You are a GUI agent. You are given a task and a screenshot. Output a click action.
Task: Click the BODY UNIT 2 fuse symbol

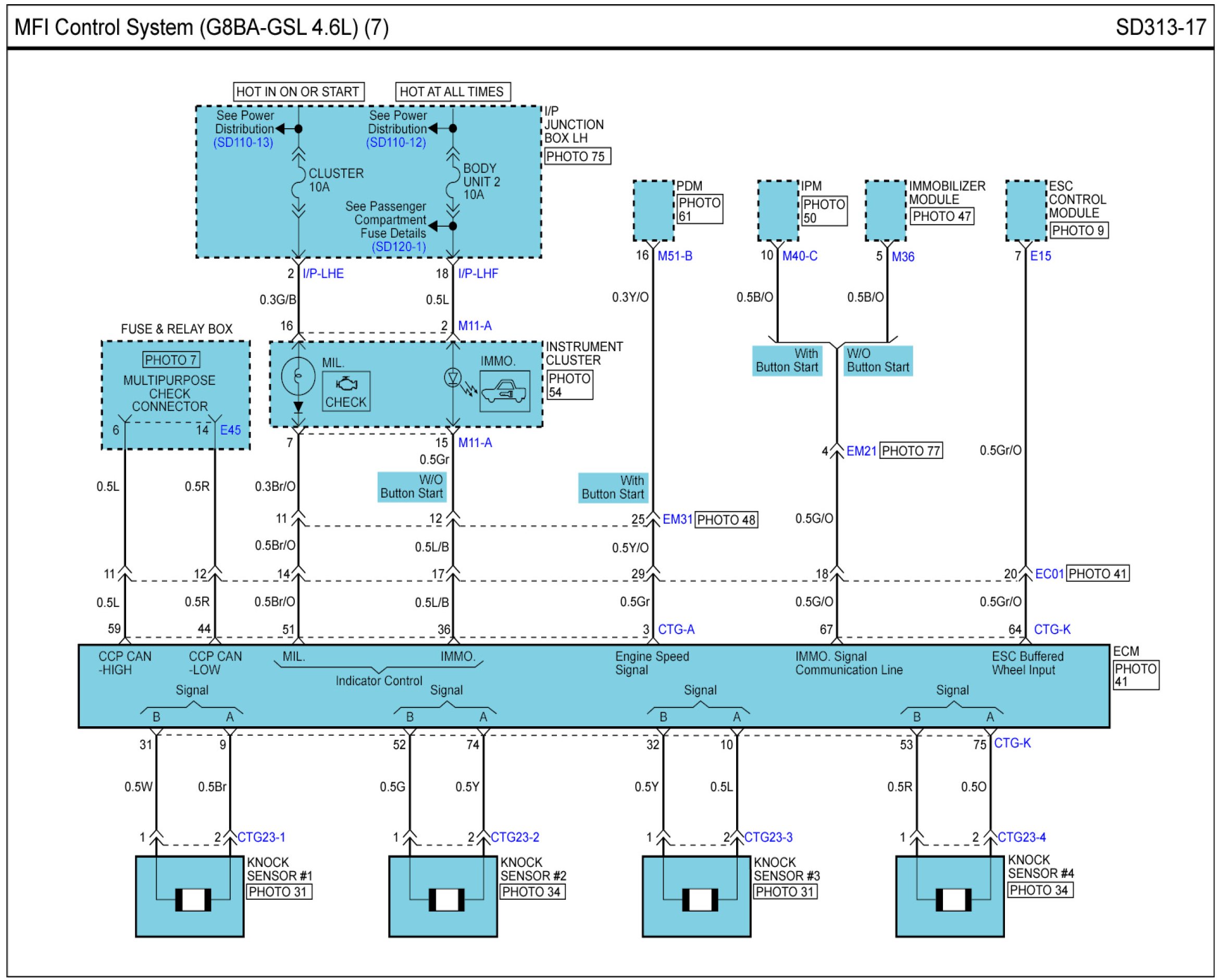click(x=453, y=182)
